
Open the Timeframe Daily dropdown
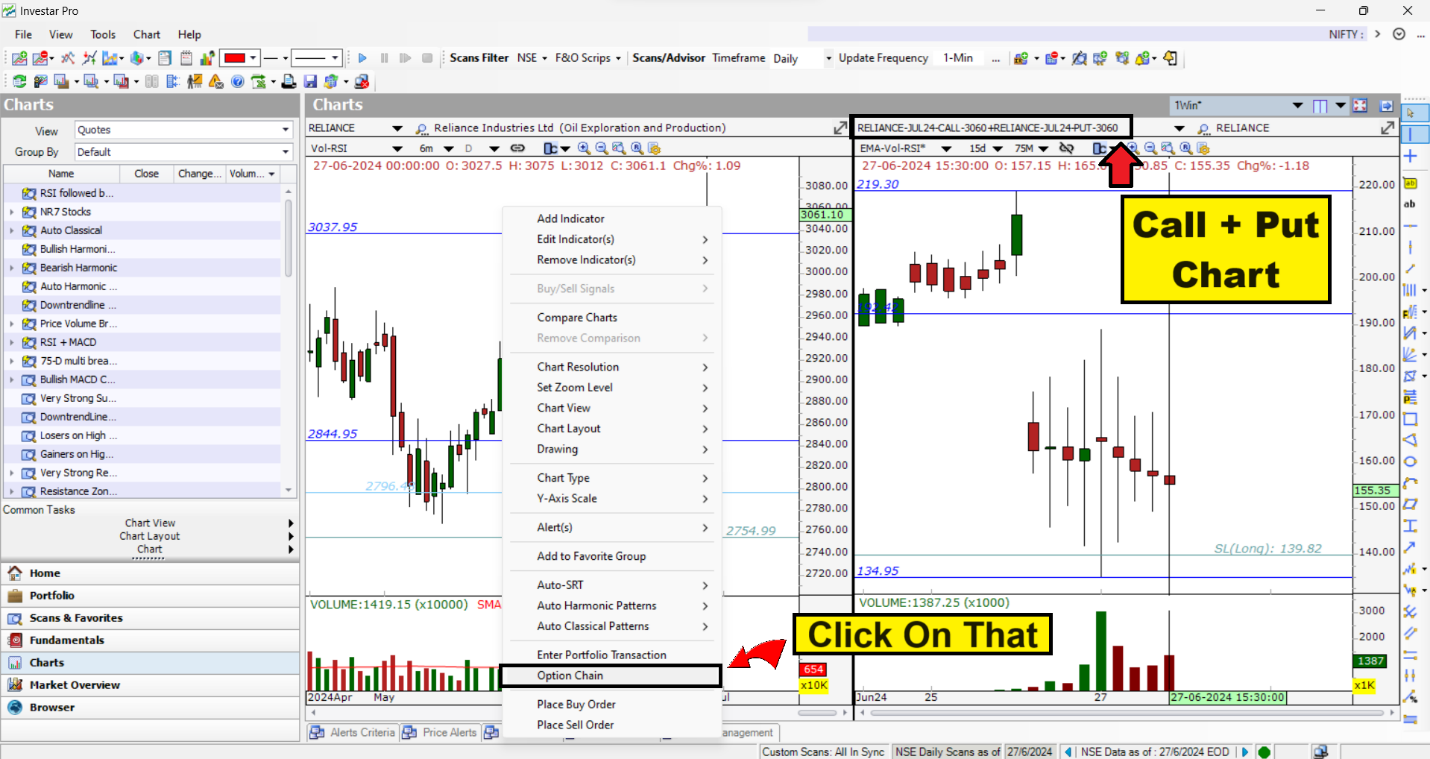pyautogui.click(x=828, y=59)
